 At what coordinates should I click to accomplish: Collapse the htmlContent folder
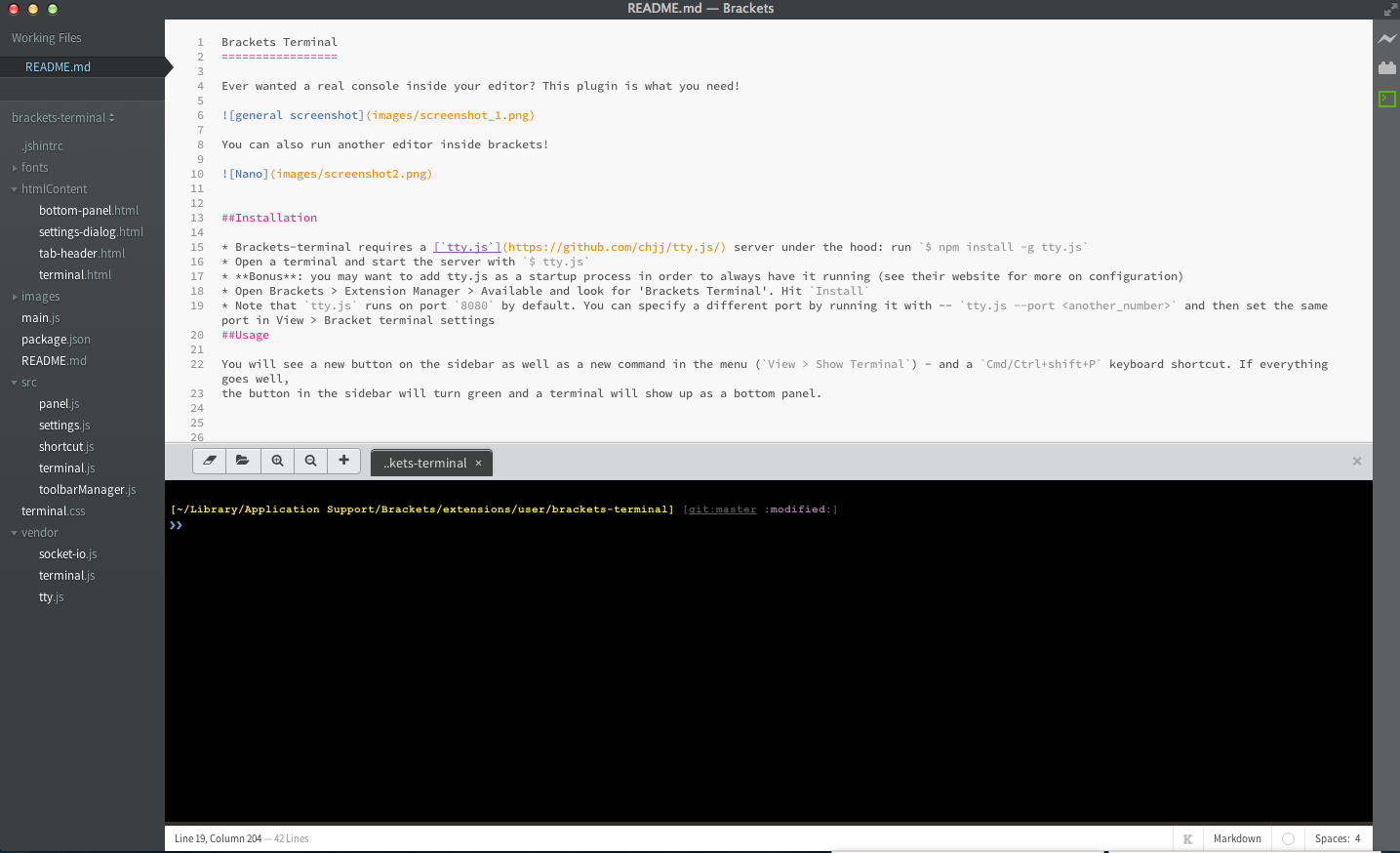(15, 189)
